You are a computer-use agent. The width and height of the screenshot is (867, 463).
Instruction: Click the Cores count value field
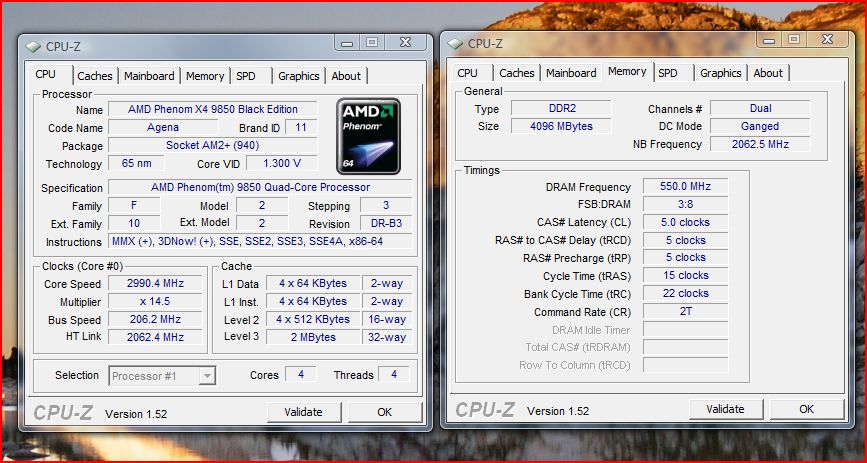click(x=301, y=374)
